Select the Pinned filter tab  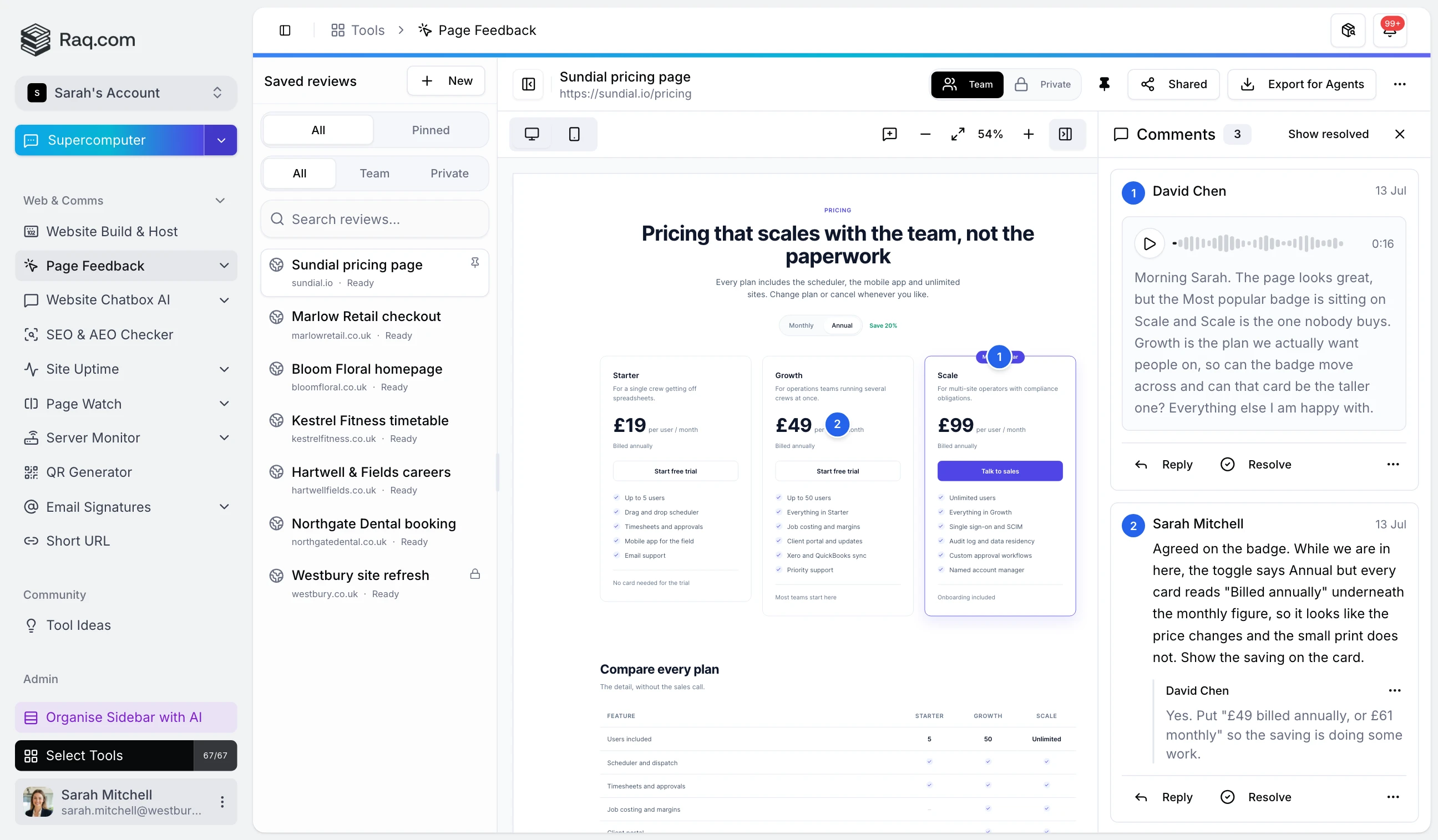[431, 130]
